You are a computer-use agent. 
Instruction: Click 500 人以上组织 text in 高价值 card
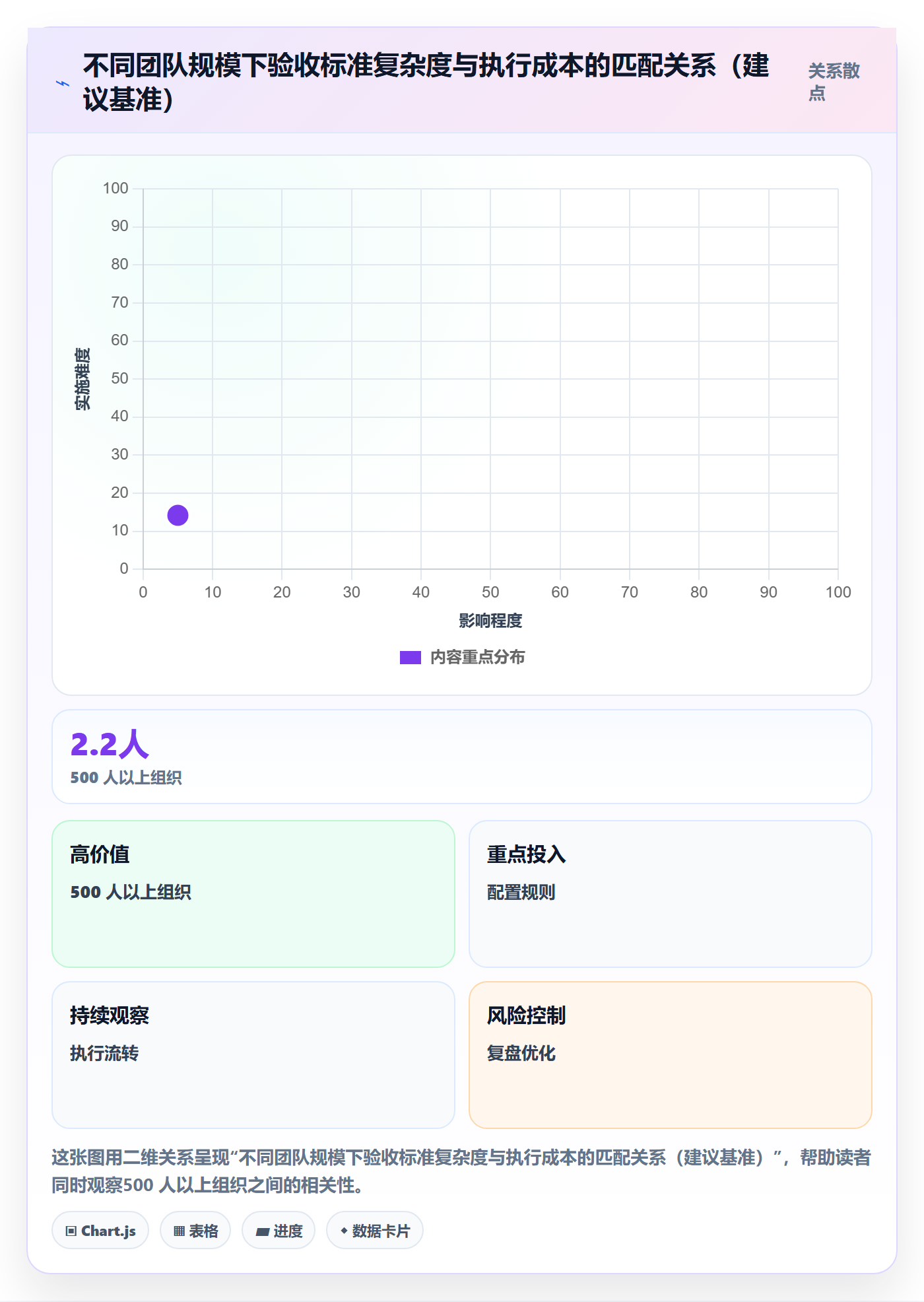(131, 892)
